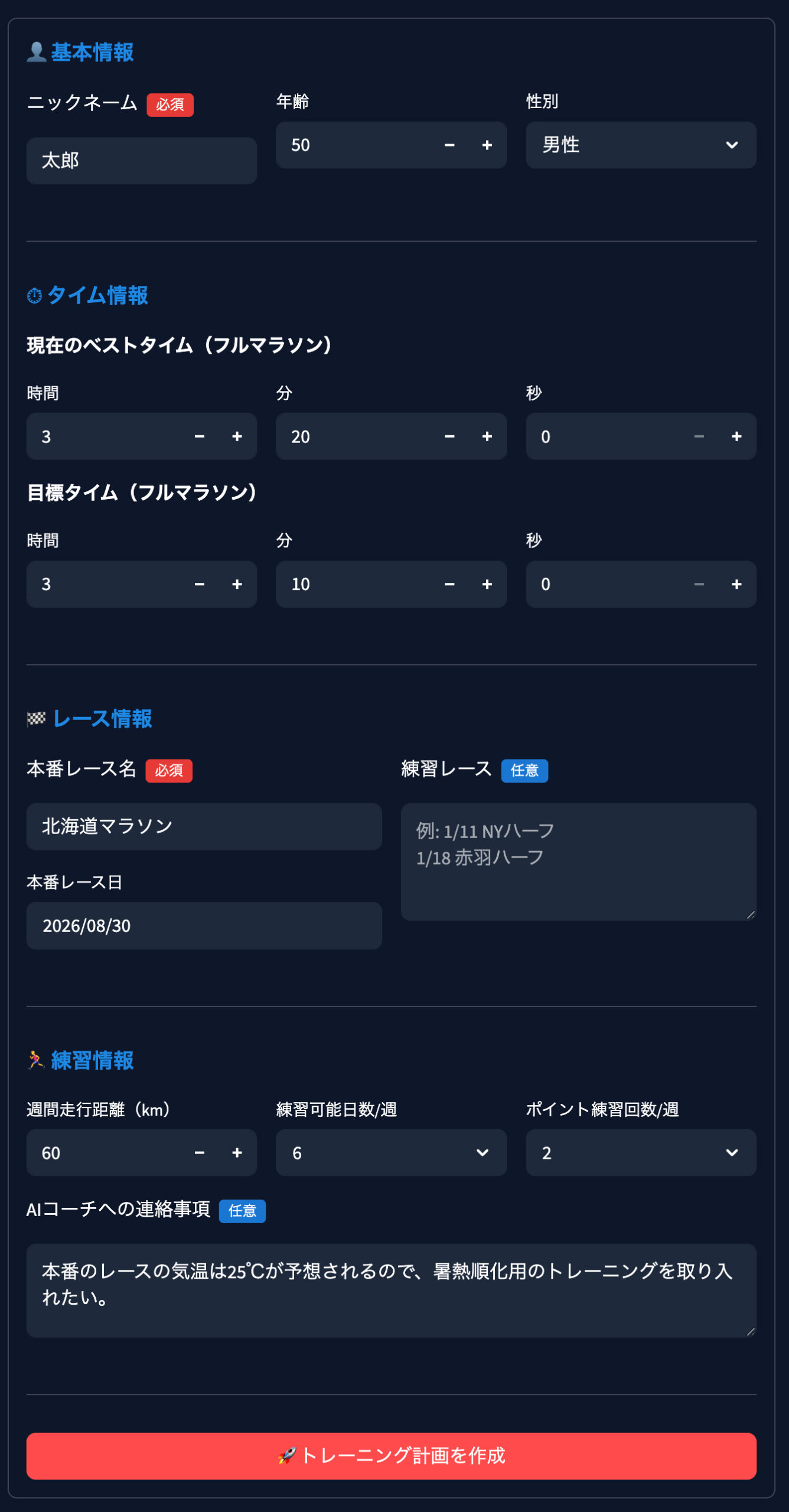Image resolution: width=789 pixels, height=1512 pixels.
Task: Increase weekly running distance
Action: (x=237, y=1152)
